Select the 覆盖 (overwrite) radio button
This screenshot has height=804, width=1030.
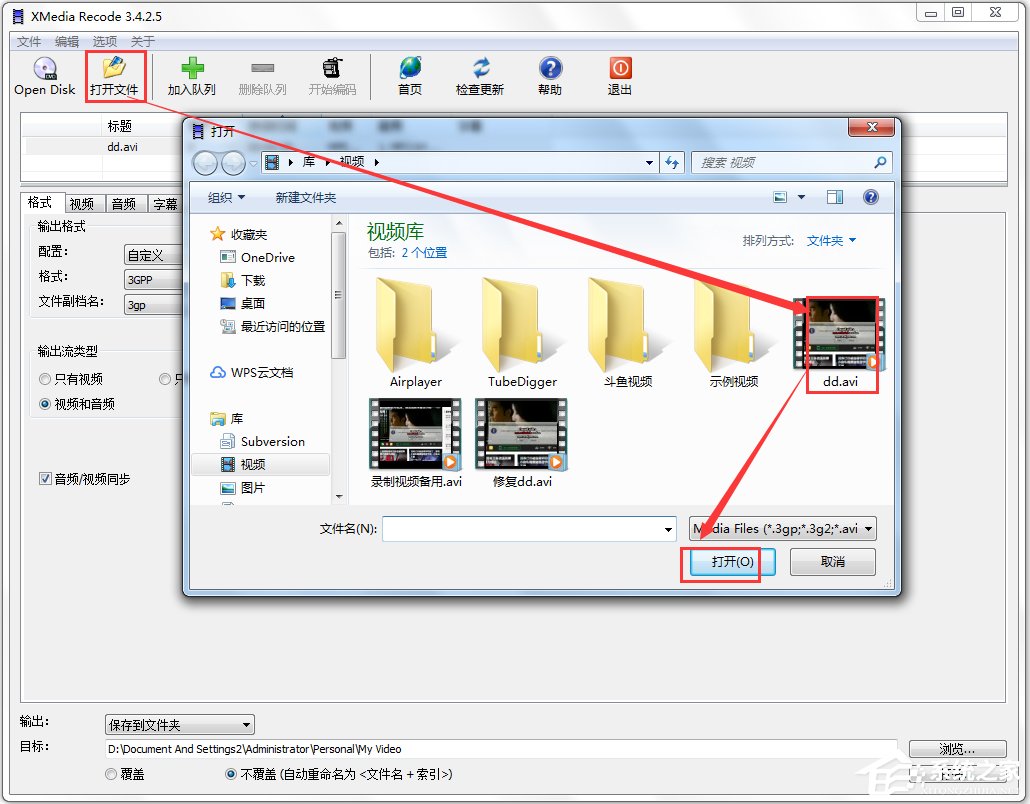[x=110, y=773]
